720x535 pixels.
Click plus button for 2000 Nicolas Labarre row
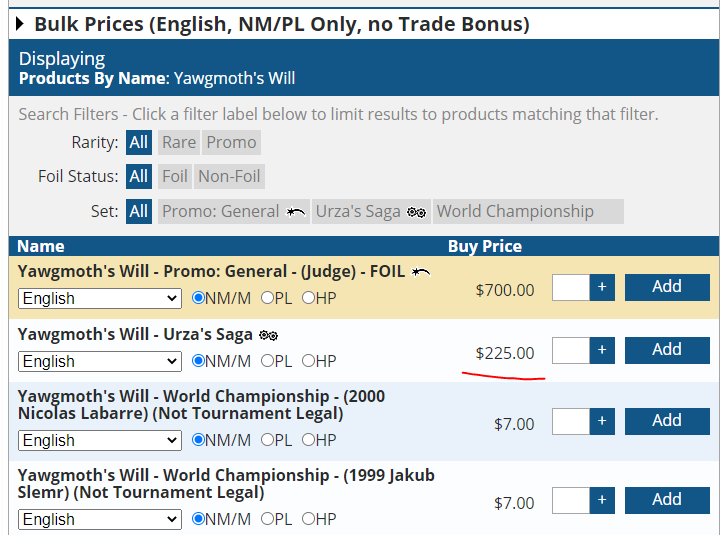tap(601, 422)
